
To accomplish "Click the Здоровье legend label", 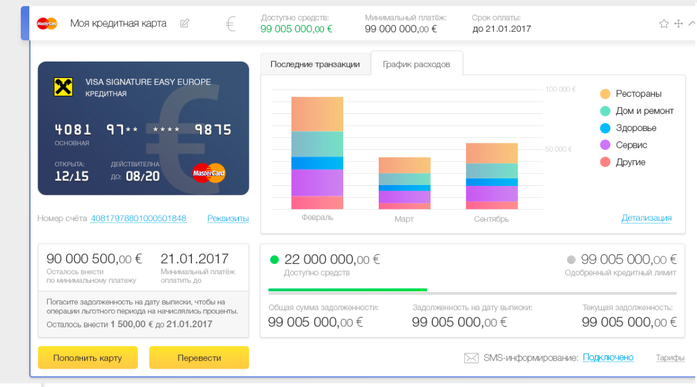I will pos(636,128).
